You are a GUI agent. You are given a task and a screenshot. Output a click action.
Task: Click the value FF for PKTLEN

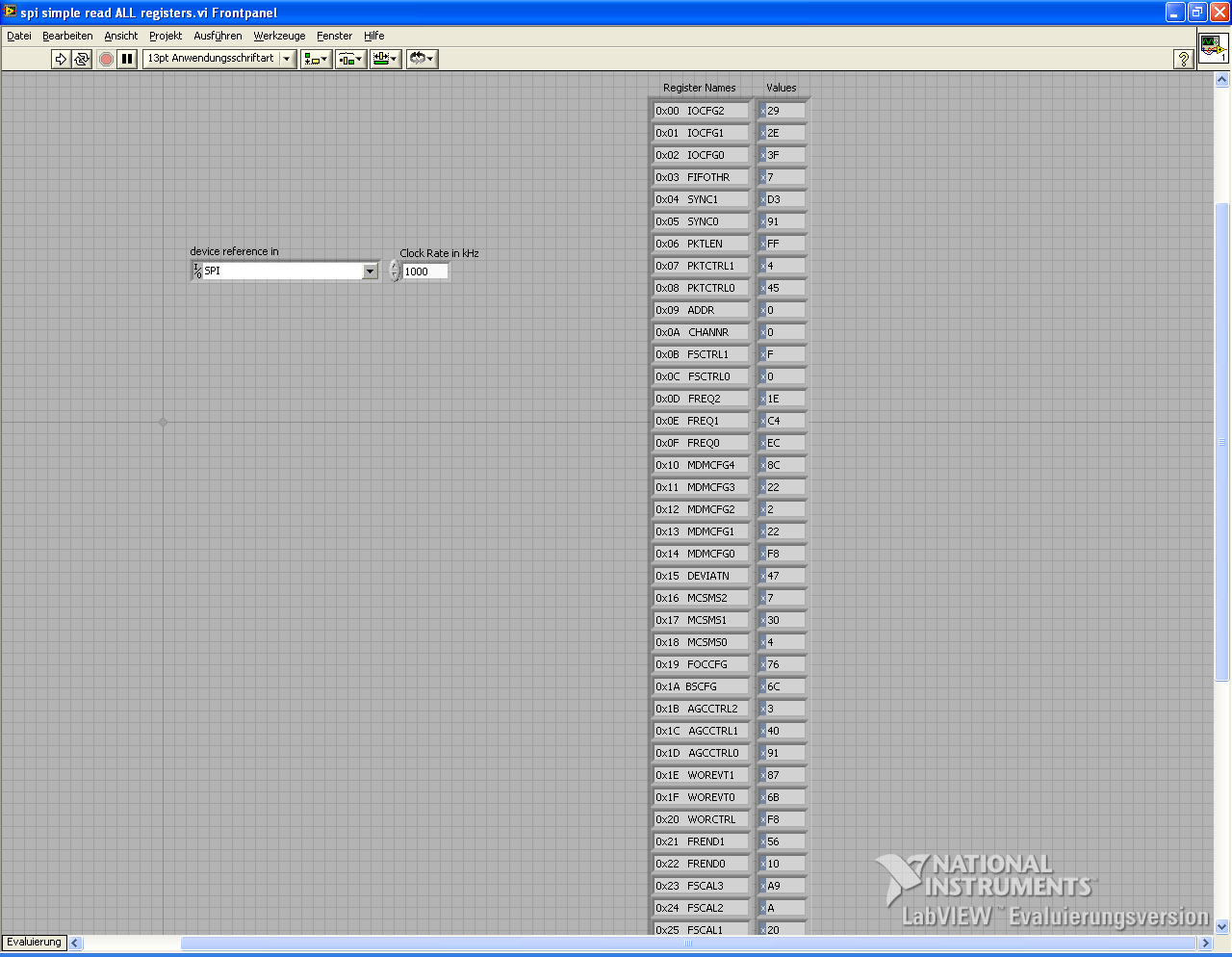[x=785, y=244]
